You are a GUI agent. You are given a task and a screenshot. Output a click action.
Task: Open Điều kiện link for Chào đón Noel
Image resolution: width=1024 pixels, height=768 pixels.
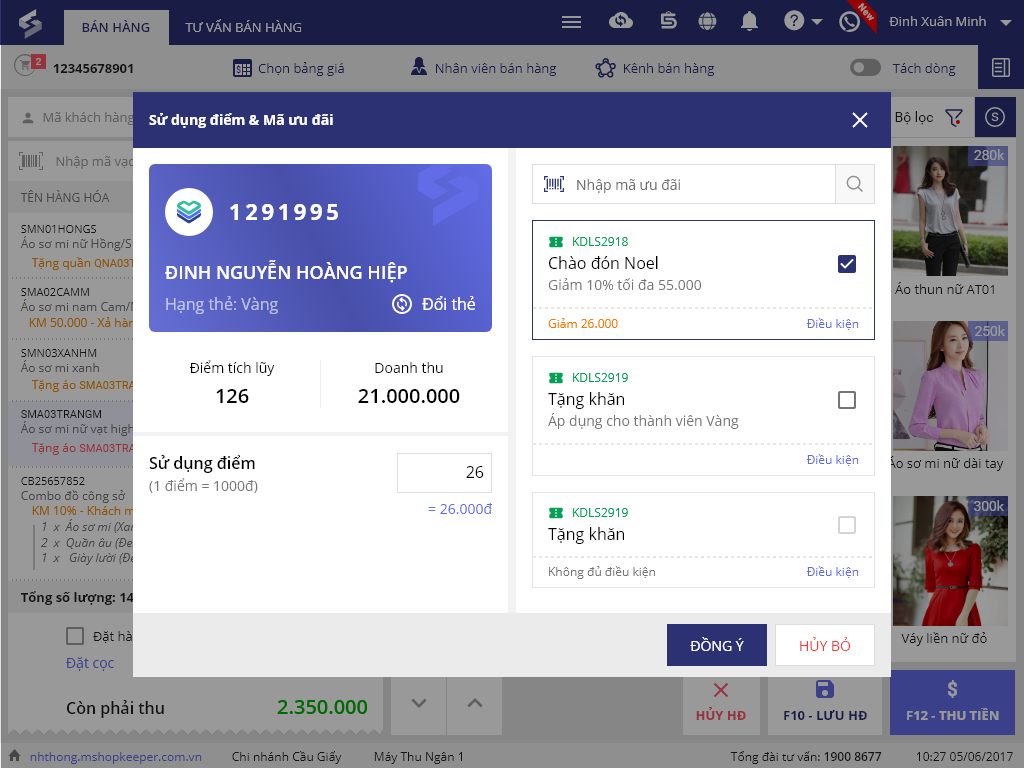tap(832, 324)
